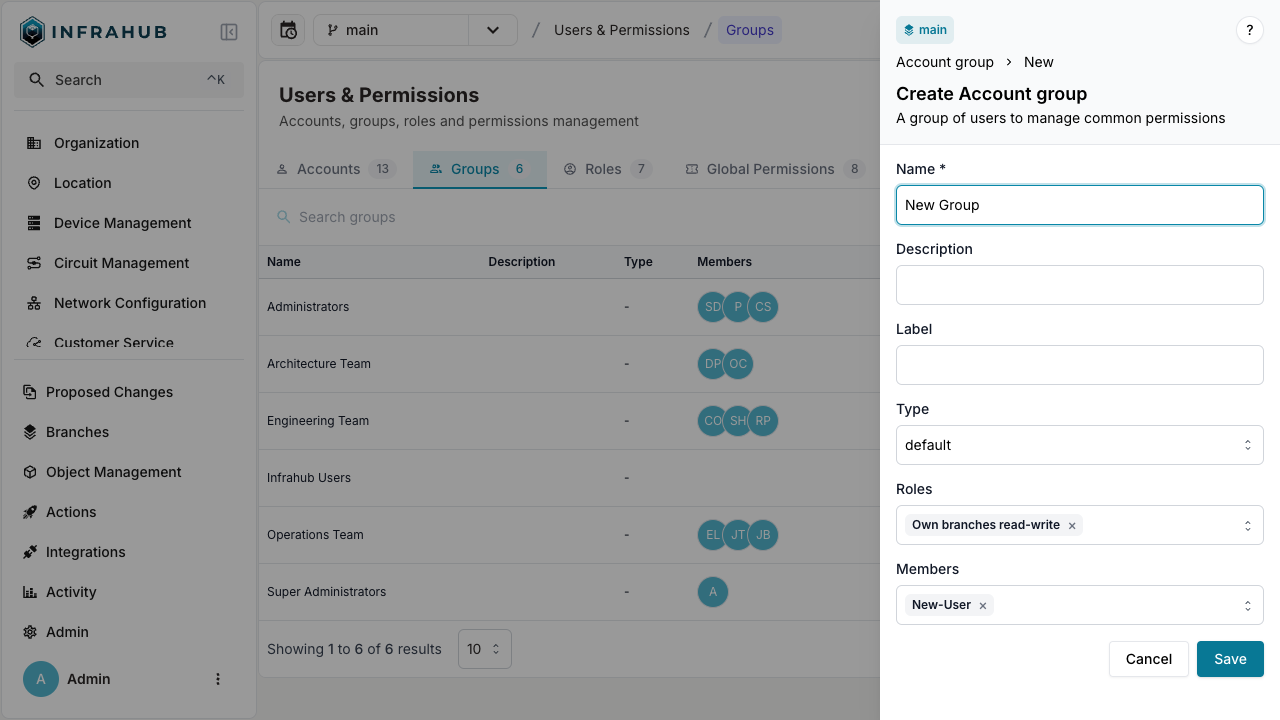Expand the Type dropdown set to default
The height and width of the screenshot is (720, 1280).
[x=1079, y=445]
